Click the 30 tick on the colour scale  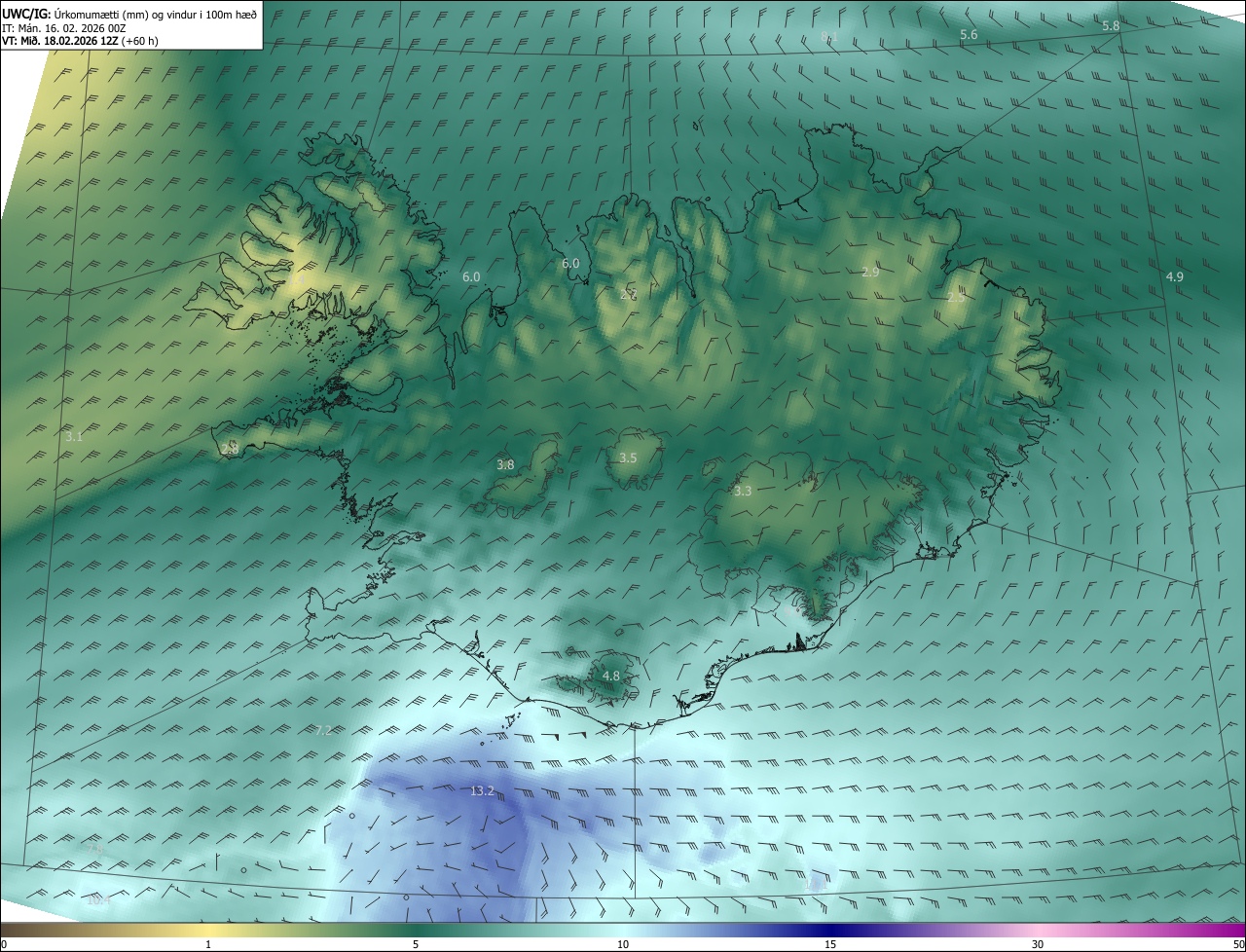1038,945
